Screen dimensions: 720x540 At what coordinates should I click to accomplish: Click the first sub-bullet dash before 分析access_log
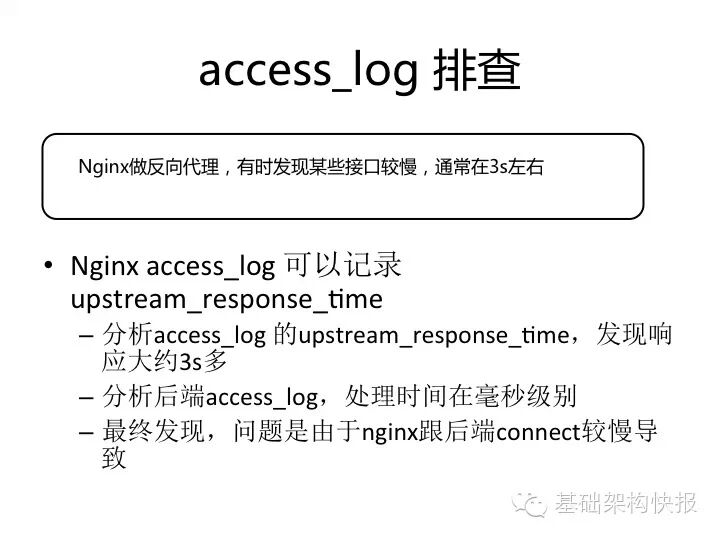(x=86, y=337)
